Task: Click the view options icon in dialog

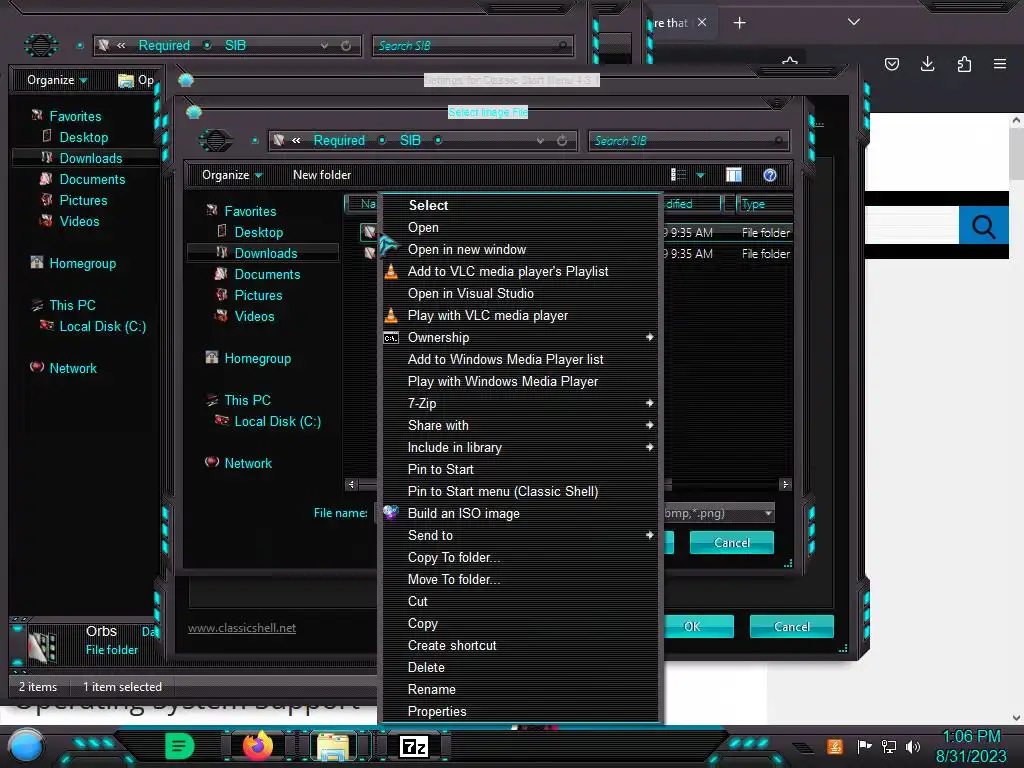Action: coord(679,175)
